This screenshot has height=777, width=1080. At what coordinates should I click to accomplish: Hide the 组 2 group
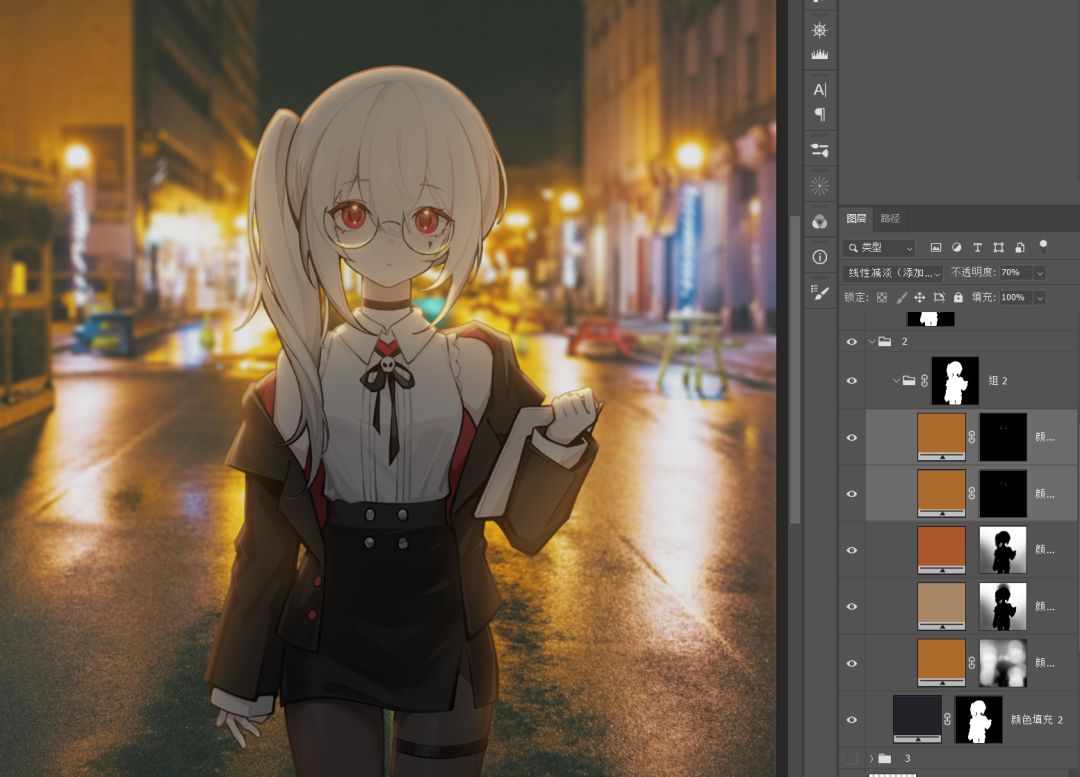pyautogui.click(x=852, y=381)
